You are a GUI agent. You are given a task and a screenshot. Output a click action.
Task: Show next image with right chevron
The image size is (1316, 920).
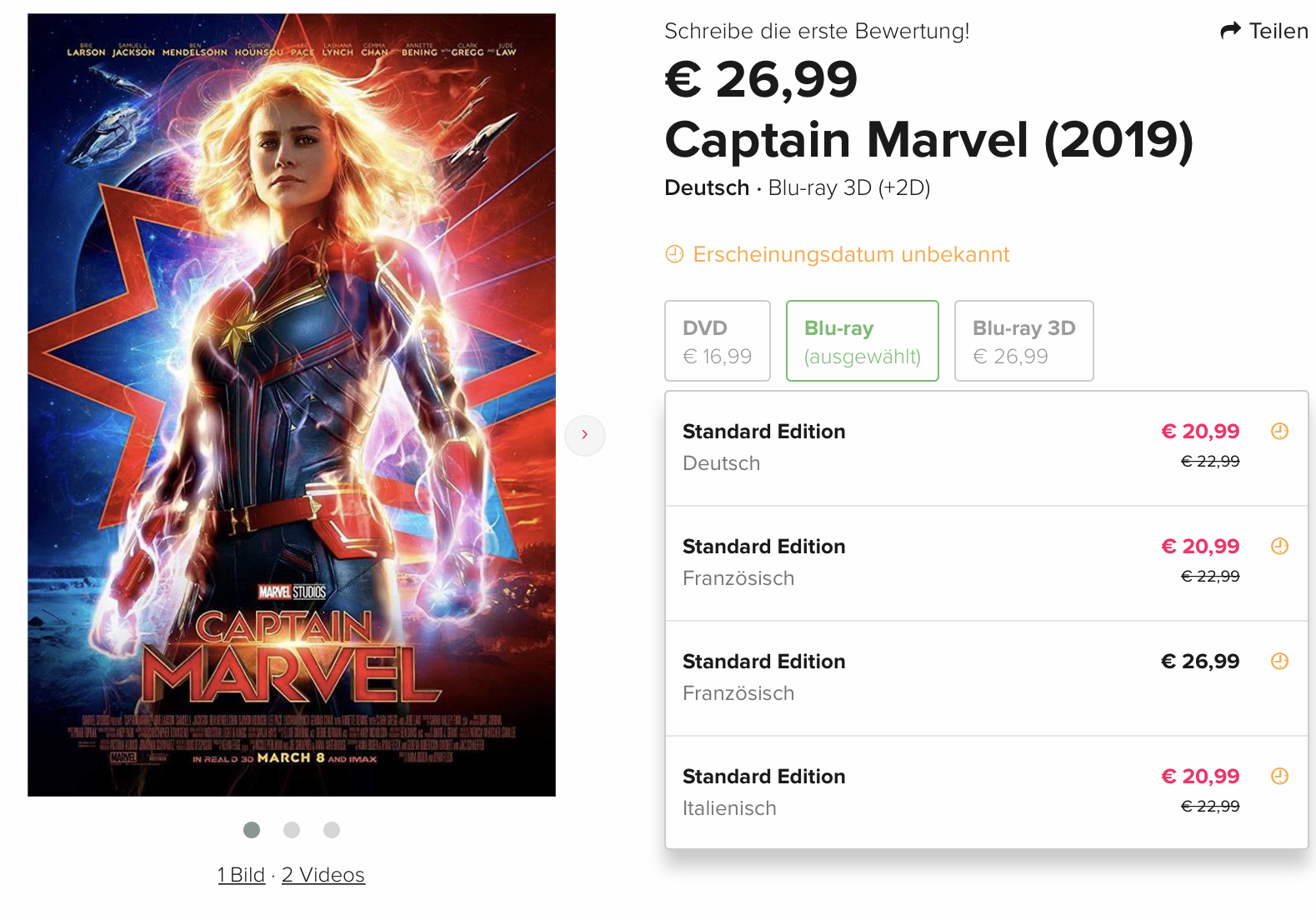point(585,435)
